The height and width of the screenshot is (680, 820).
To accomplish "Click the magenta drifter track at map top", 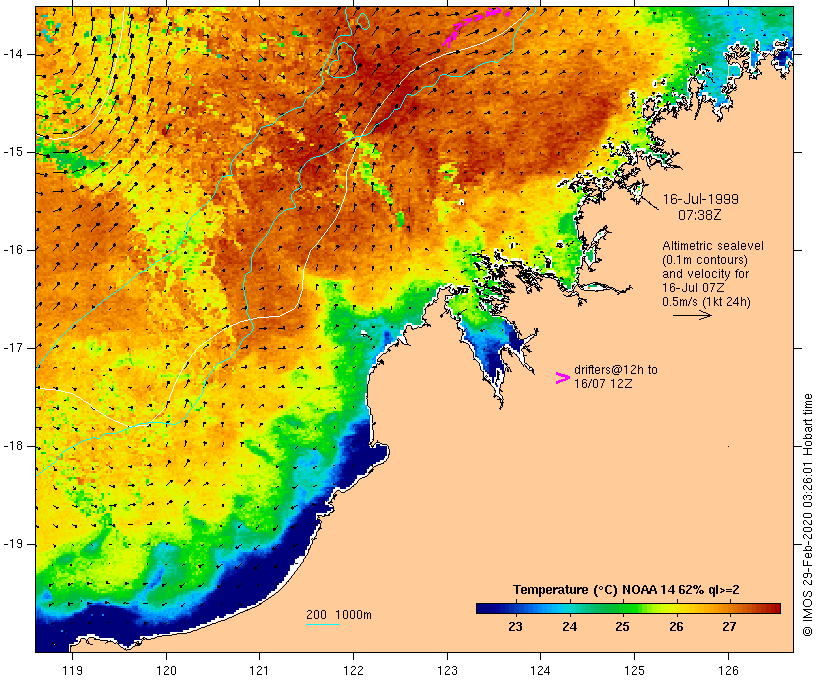I will 475,25.
